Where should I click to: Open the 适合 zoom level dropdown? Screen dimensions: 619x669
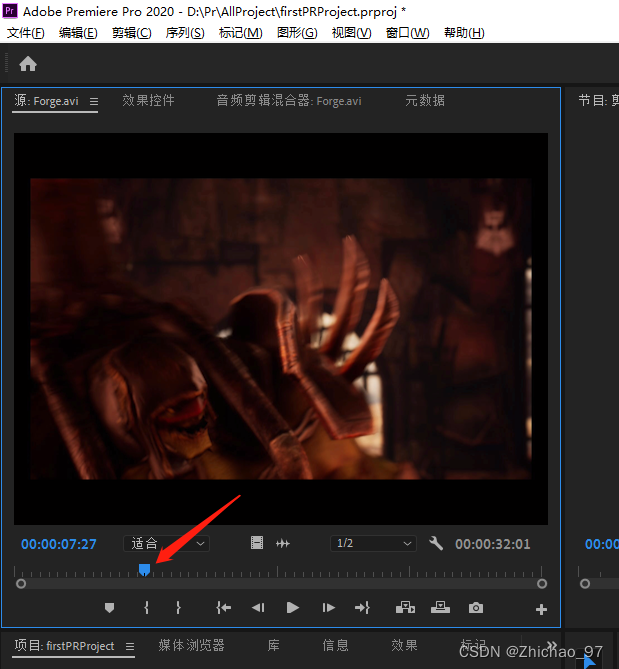166,544
